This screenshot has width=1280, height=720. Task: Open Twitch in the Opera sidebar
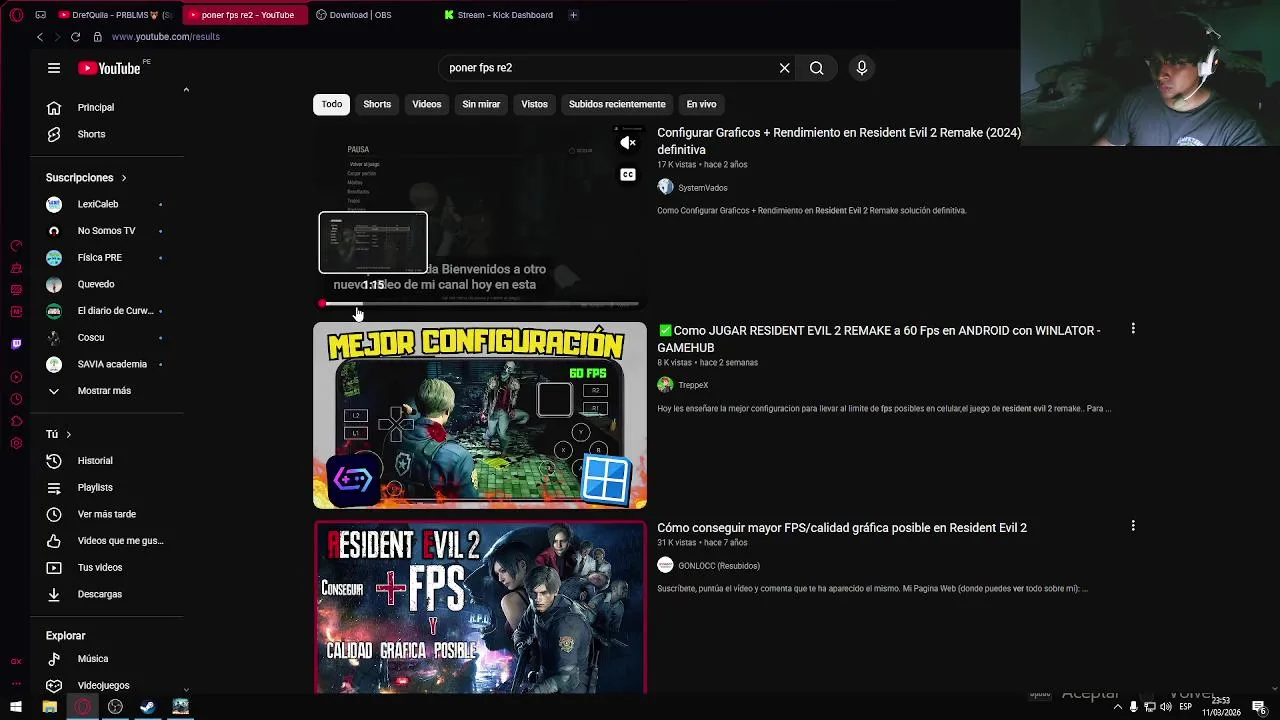16,344
